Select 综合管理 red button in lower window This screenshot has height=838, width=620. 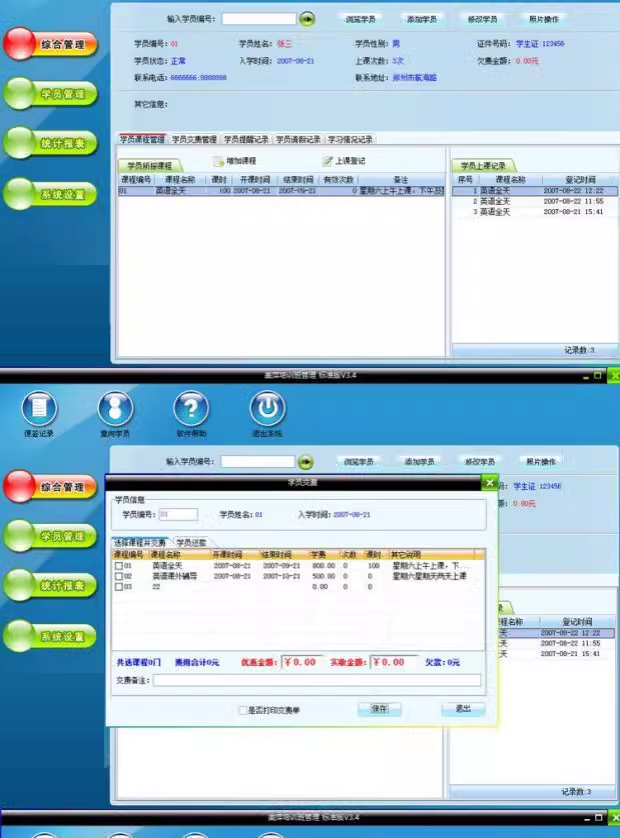tap(51, 486)
